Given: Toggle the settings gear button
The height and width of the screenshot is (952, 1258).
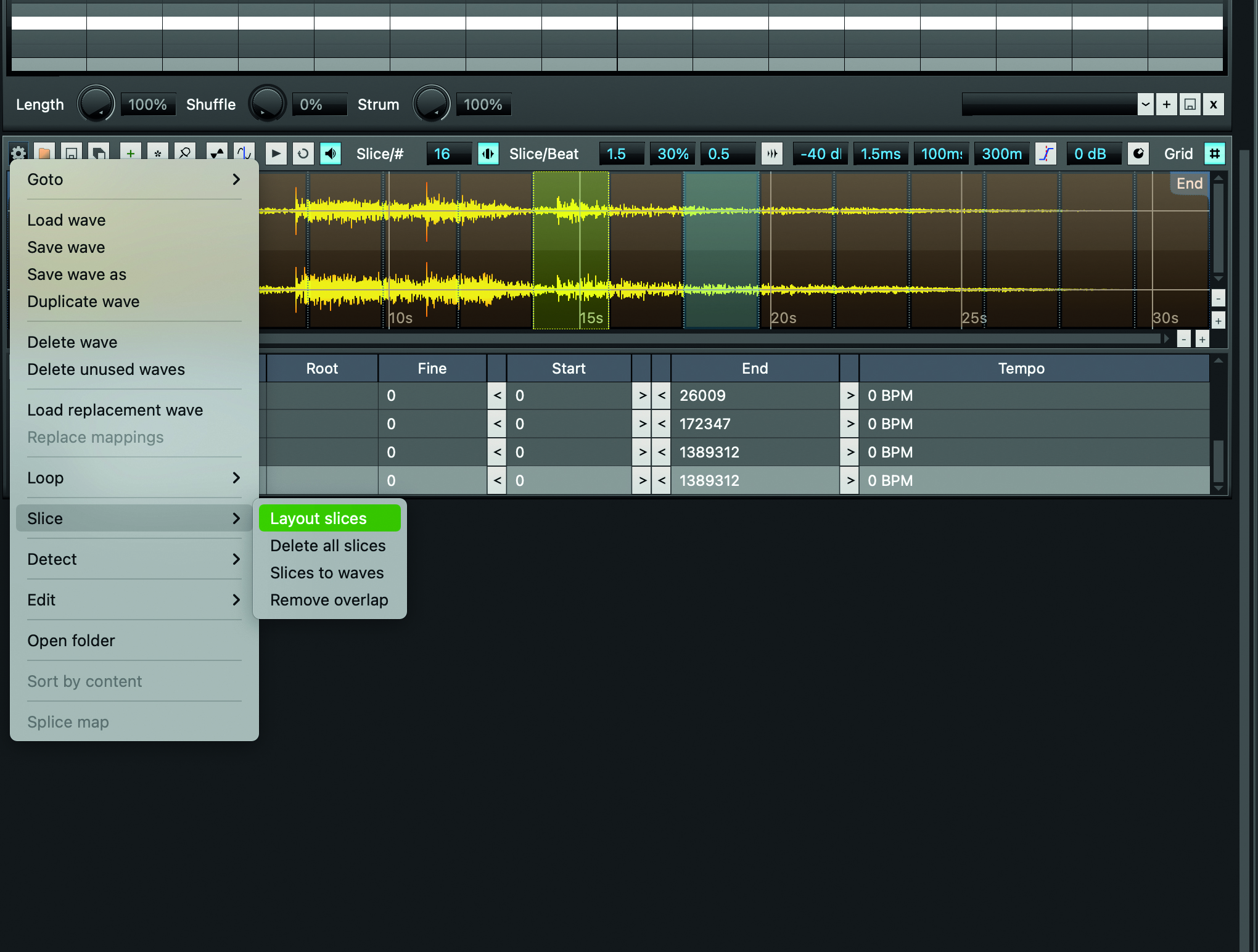Looking at the screenshot, I should [x=18, y=153].
